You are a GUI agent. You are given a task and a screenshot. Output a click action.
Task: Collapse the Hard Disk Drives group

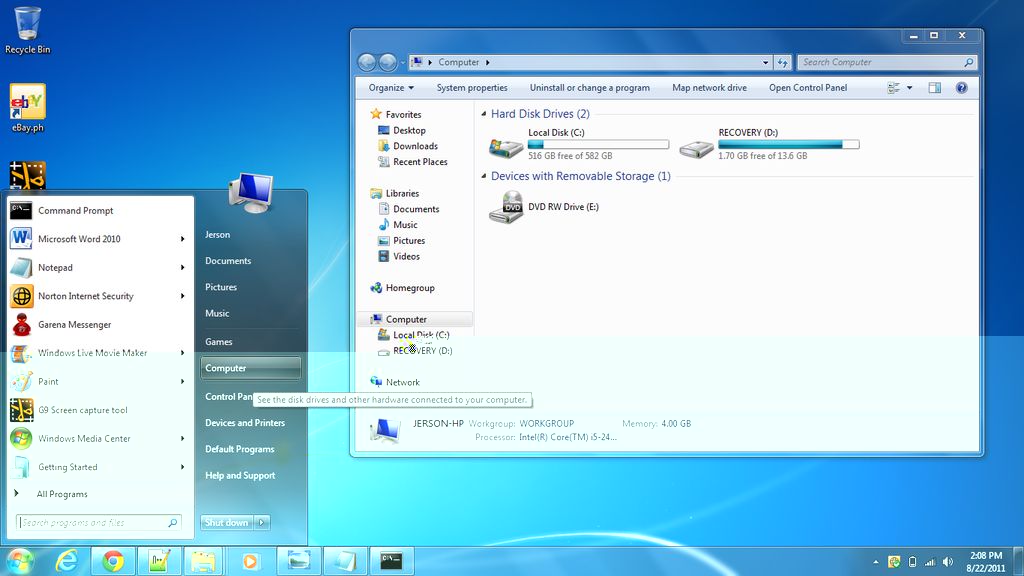coord(484,114)
